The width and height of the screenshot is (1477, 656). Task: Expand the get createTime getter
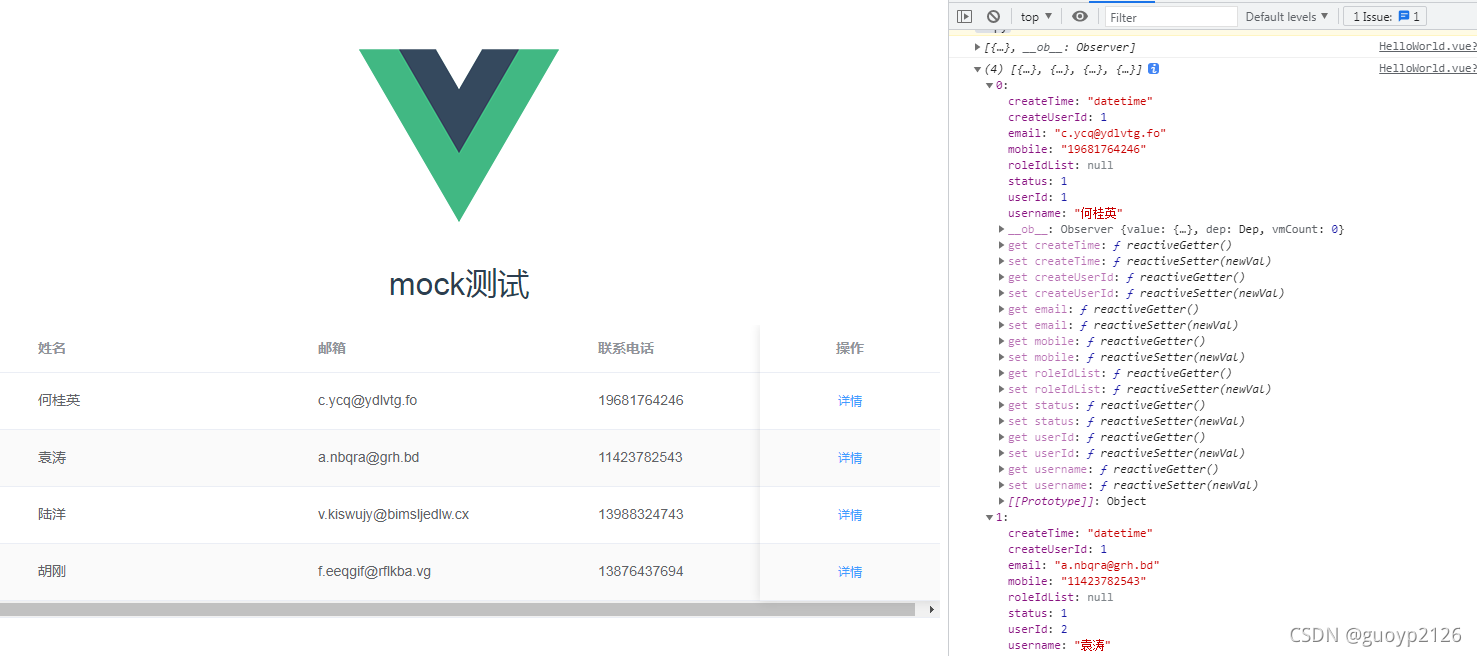pos(1002,245)
